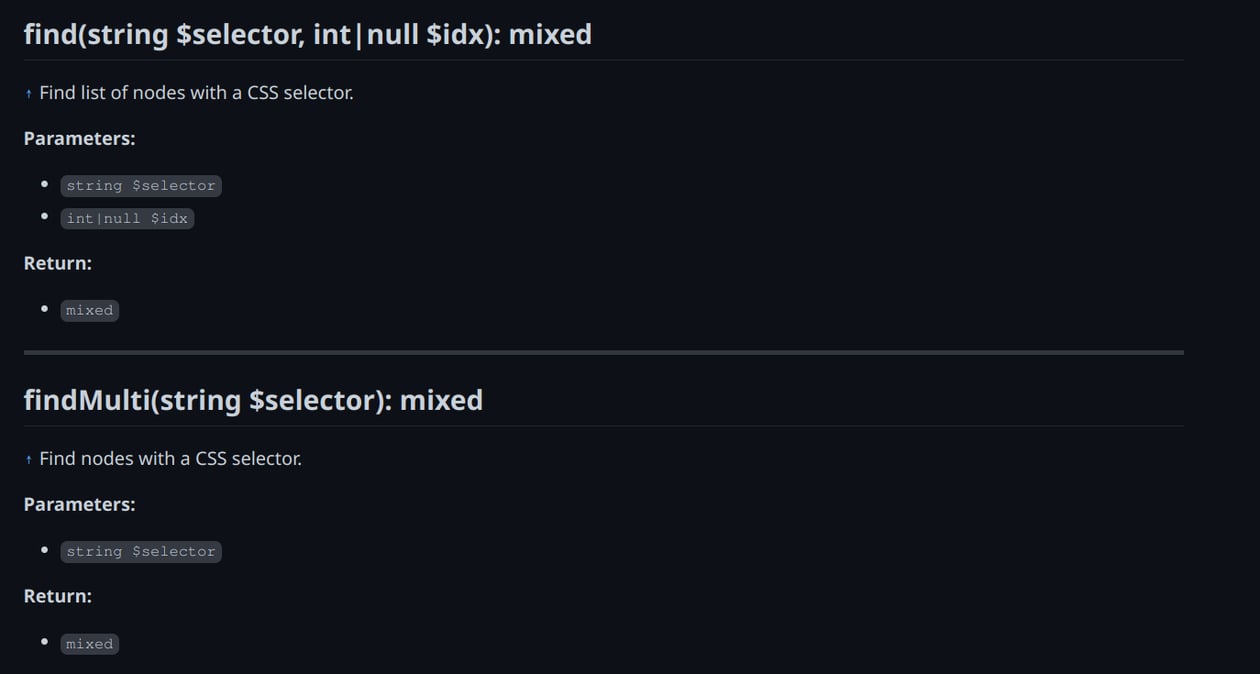The image size is (1260, 674).
Task: Click the 'mixed' return type under find
Action: pyautogui.click(x=89, y=310)
